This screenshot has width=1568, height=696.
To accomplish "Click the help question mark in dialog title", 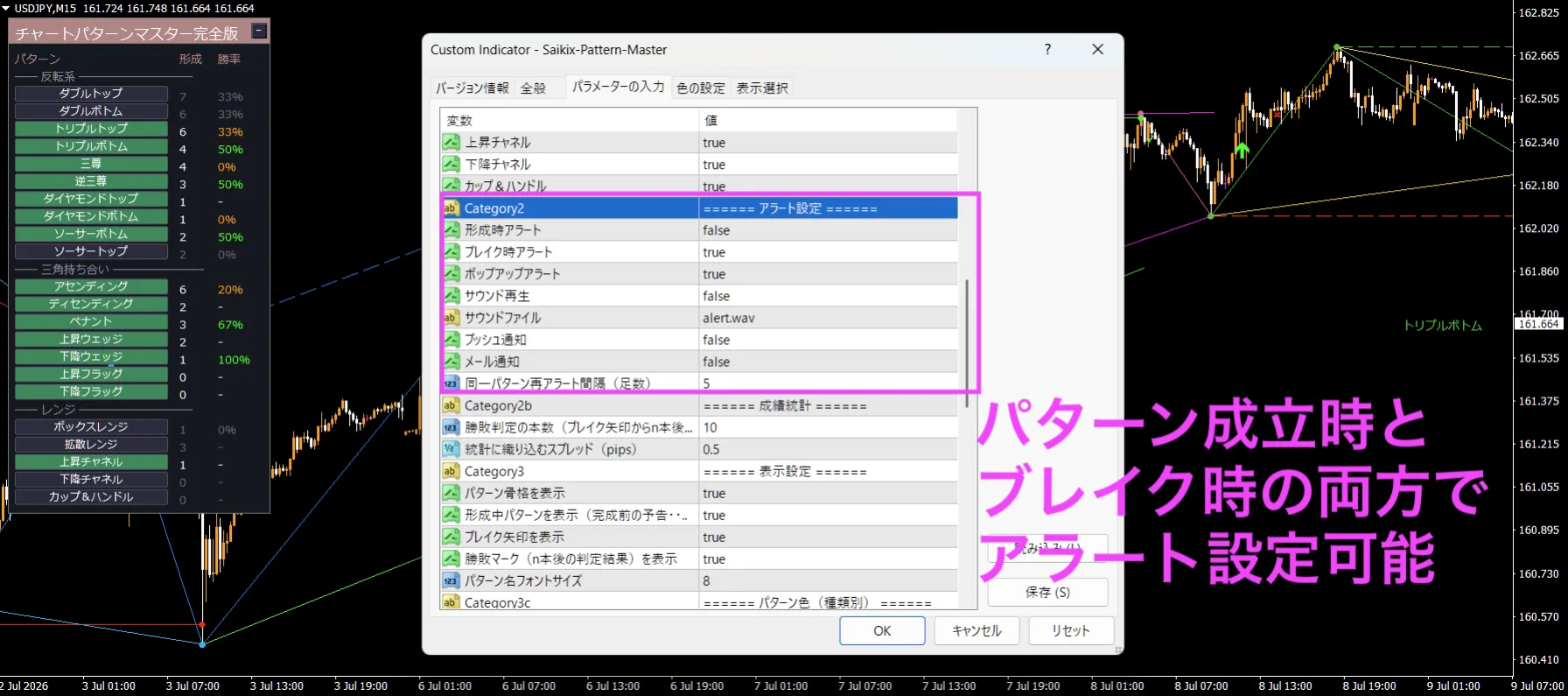I will [1047, 49].
